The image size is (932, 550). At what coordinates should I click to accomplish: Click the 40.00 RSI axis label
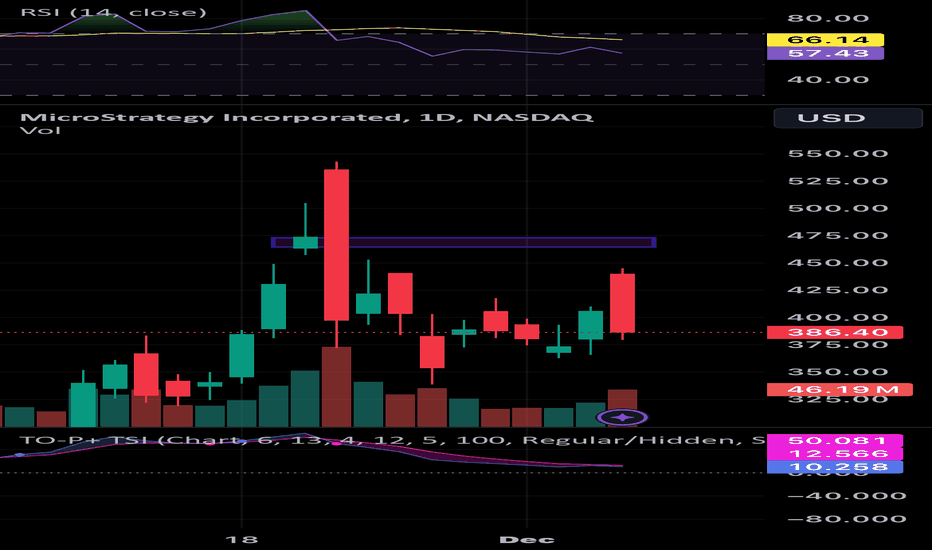[x=828, y=80]
